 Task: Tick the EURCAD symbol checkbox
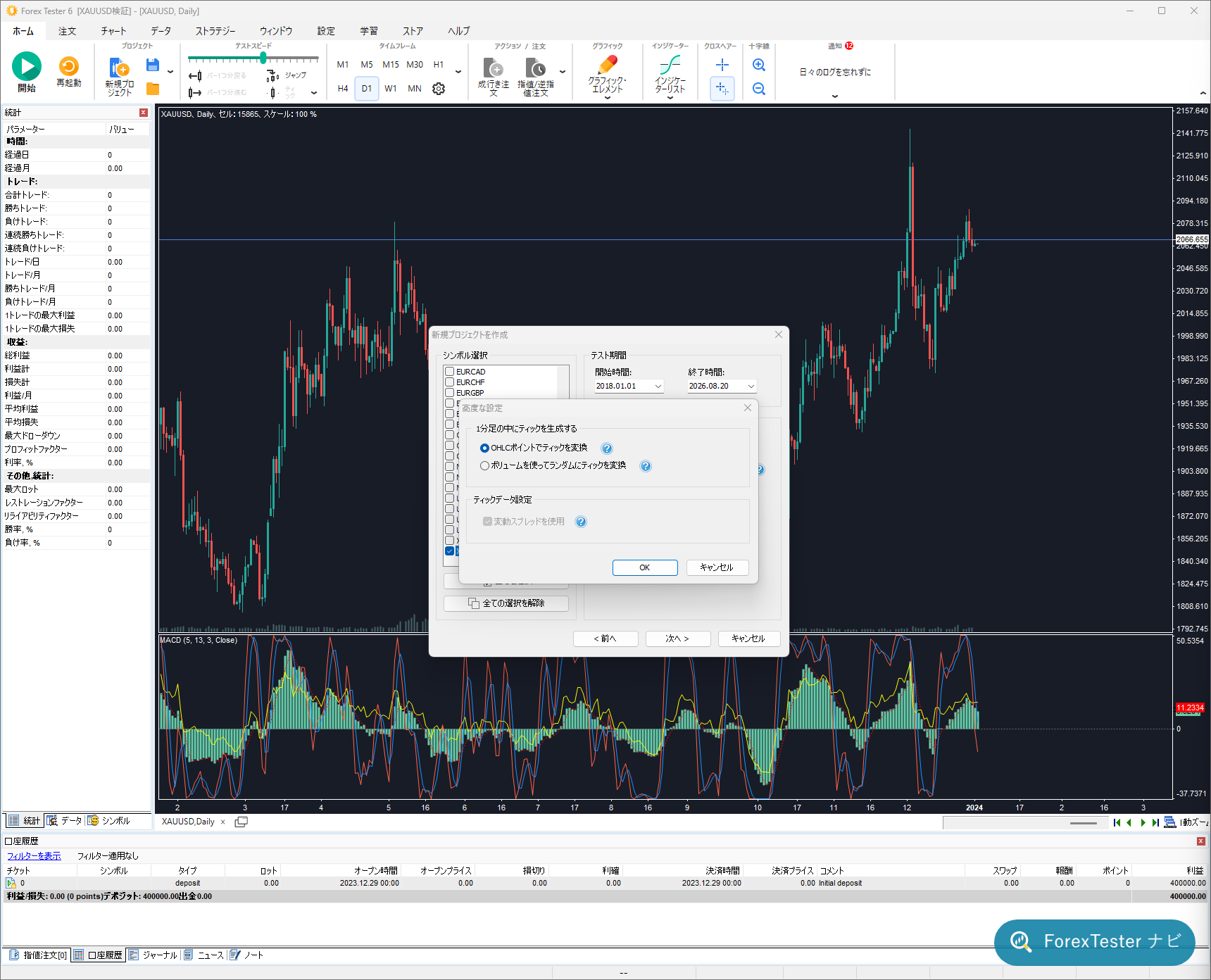pos(449,372)
